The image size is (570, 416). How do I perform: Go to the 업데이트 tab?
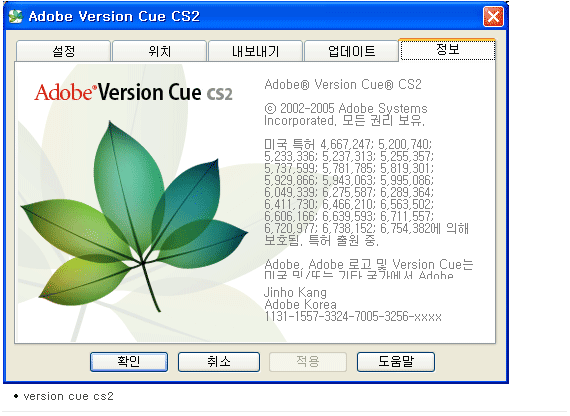point(351,51)
